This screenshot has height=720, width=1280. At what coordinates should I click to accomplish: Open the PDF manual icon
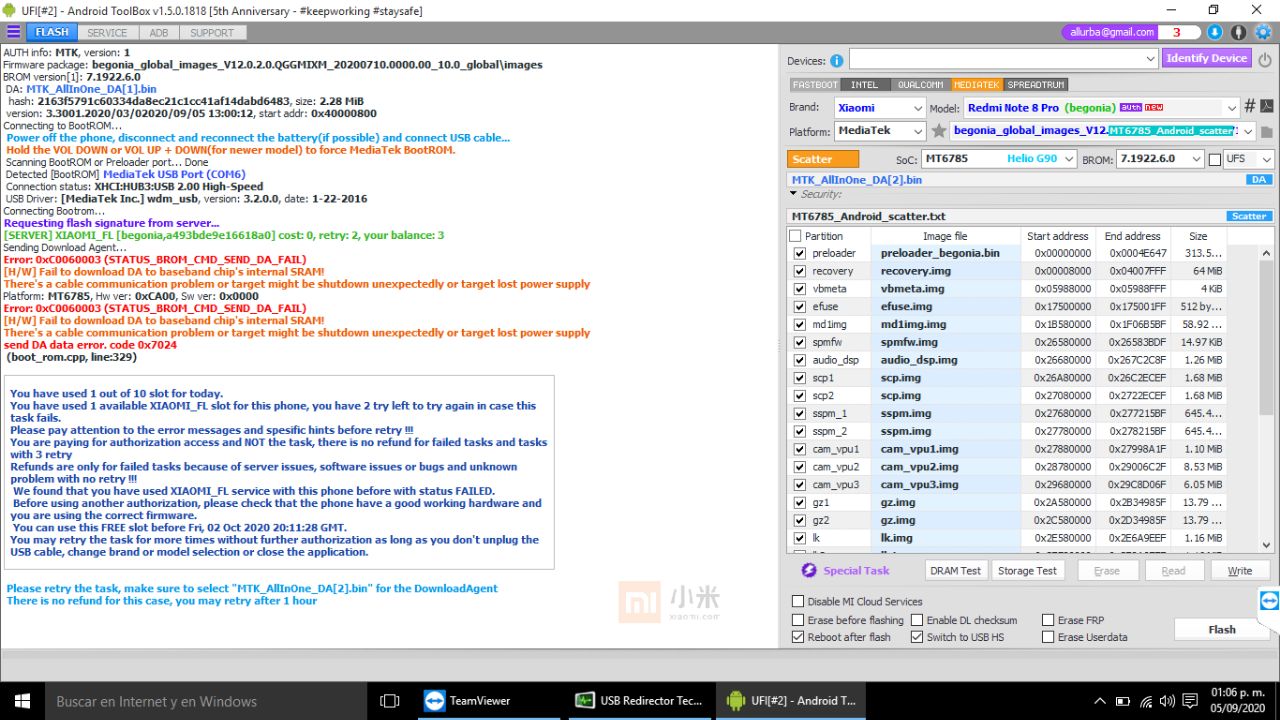(x=1266, y=106)
